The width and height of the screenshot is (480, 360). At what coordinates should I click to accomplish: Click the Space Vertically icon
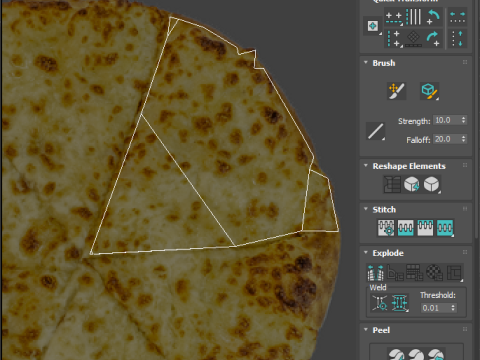pyautogui.click(x=457, y=39)
